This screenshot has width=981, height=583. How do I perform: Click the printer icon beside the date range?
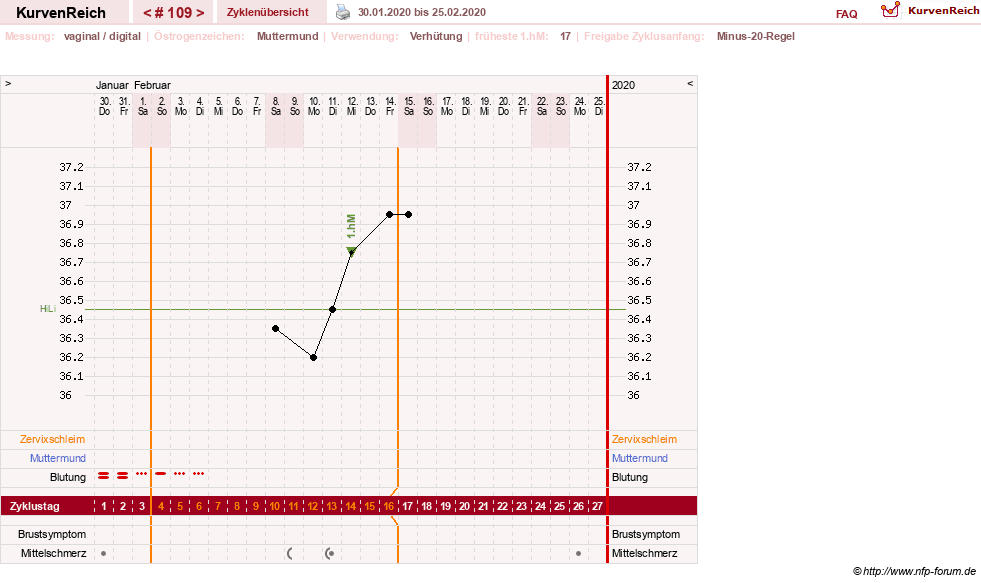tap(343, 12)
